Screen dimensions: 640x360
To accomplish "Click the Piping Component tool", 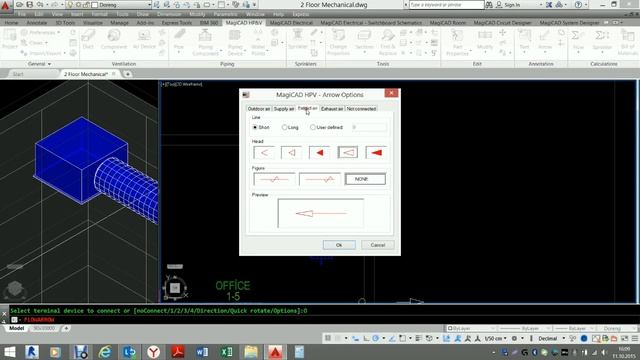I will [205, 42].
